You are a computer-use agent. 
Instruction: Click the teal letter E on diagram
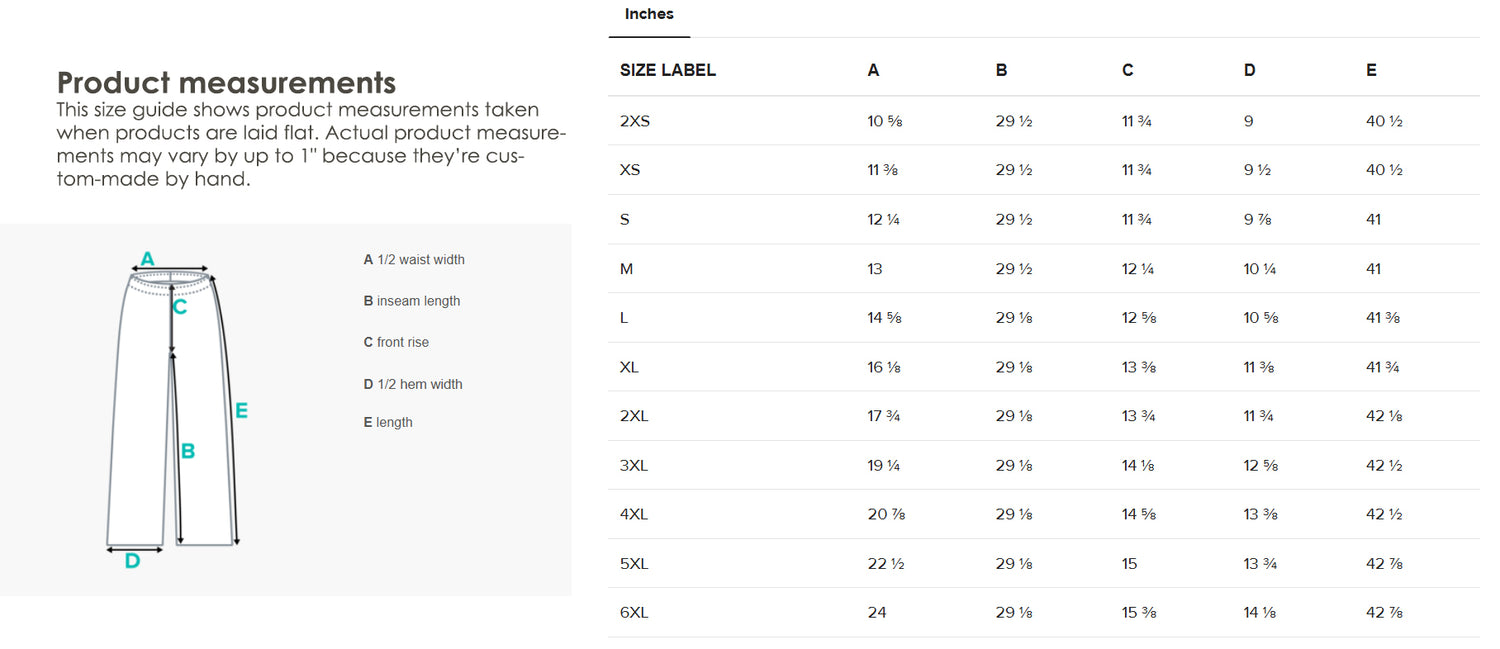point(241,410)
